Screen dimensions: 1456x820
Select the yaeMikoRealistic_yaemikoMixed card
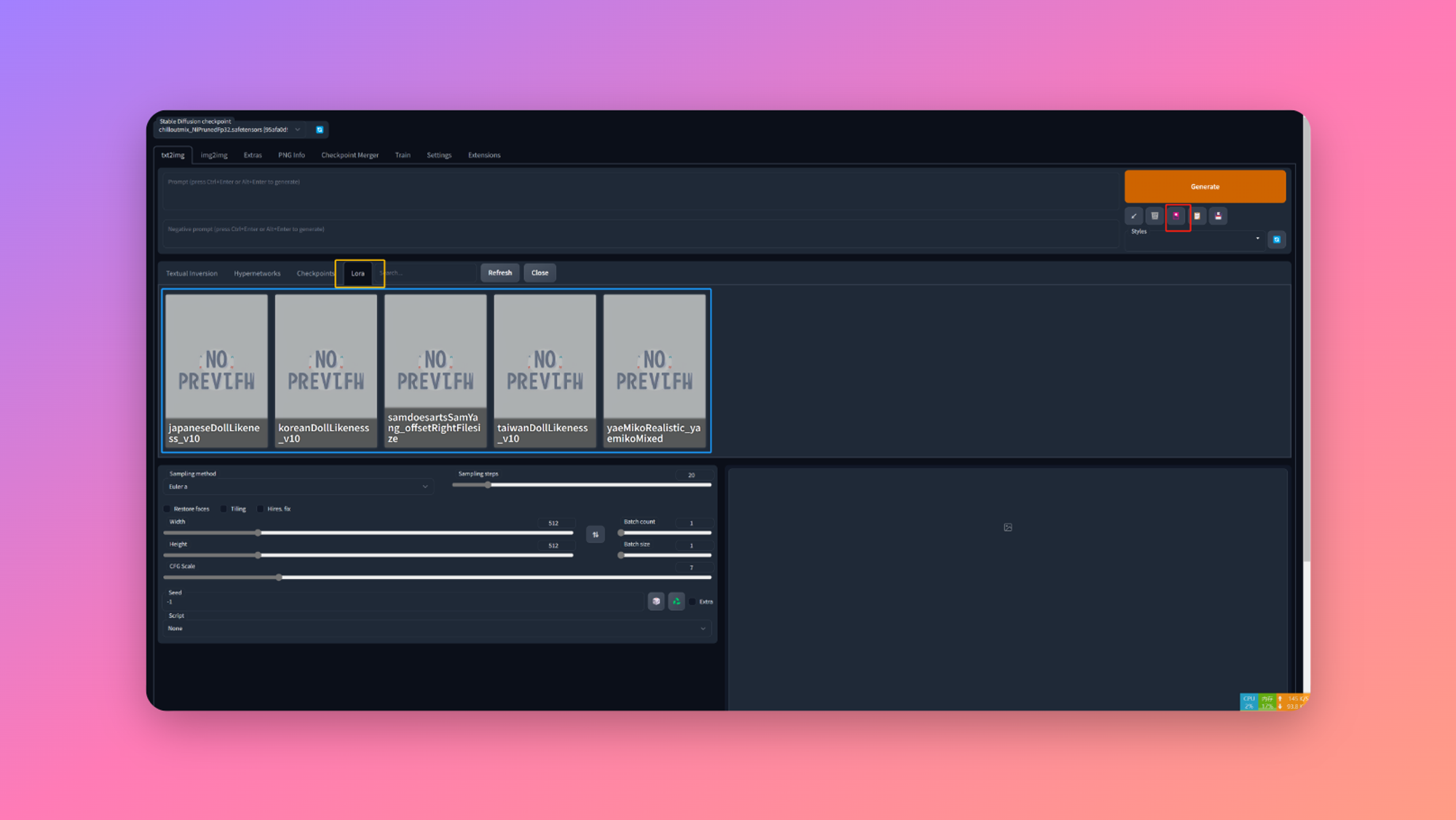(654, 371)
